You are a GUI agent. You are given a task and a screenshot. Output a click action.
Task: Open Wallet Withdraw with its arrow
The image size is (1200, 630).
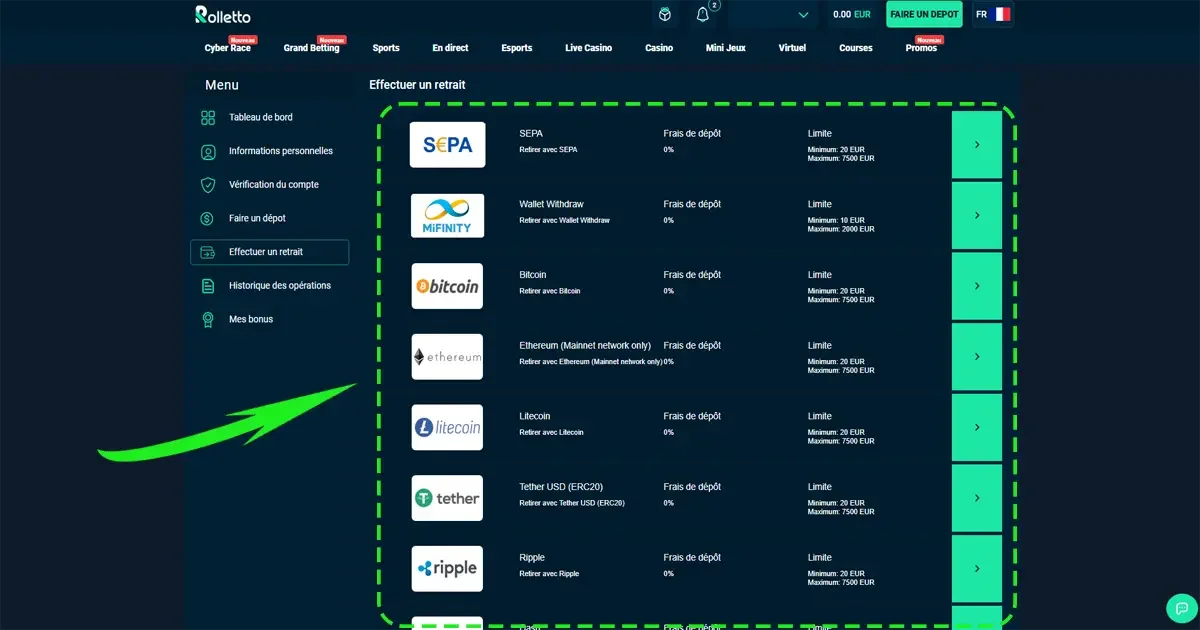976,215
